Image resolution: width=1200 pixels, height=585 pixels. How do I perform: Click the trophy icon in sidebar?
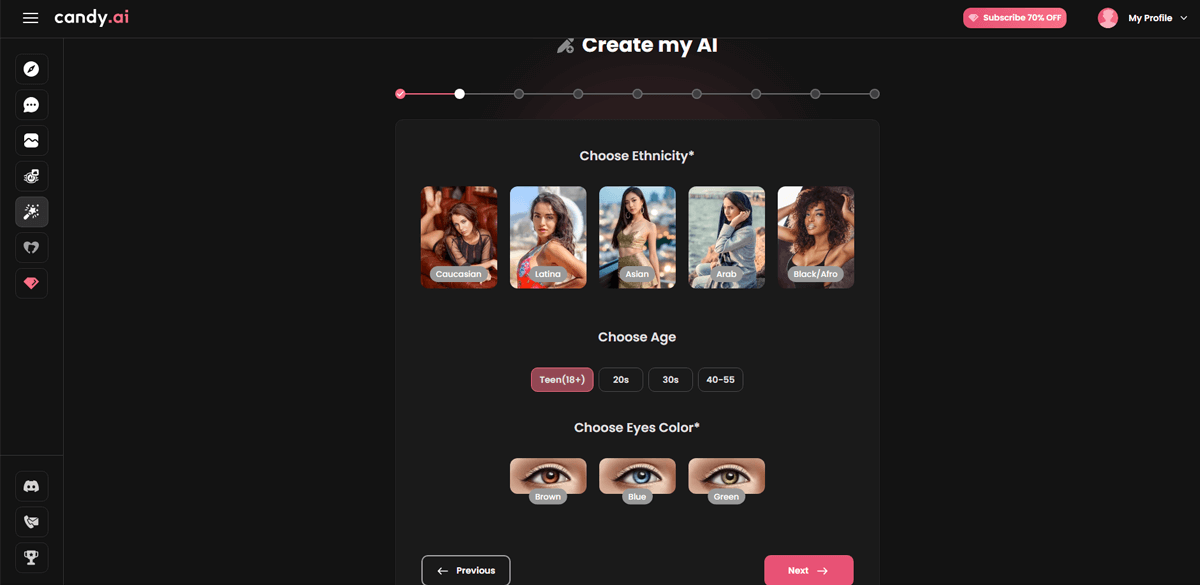(31, 557)
